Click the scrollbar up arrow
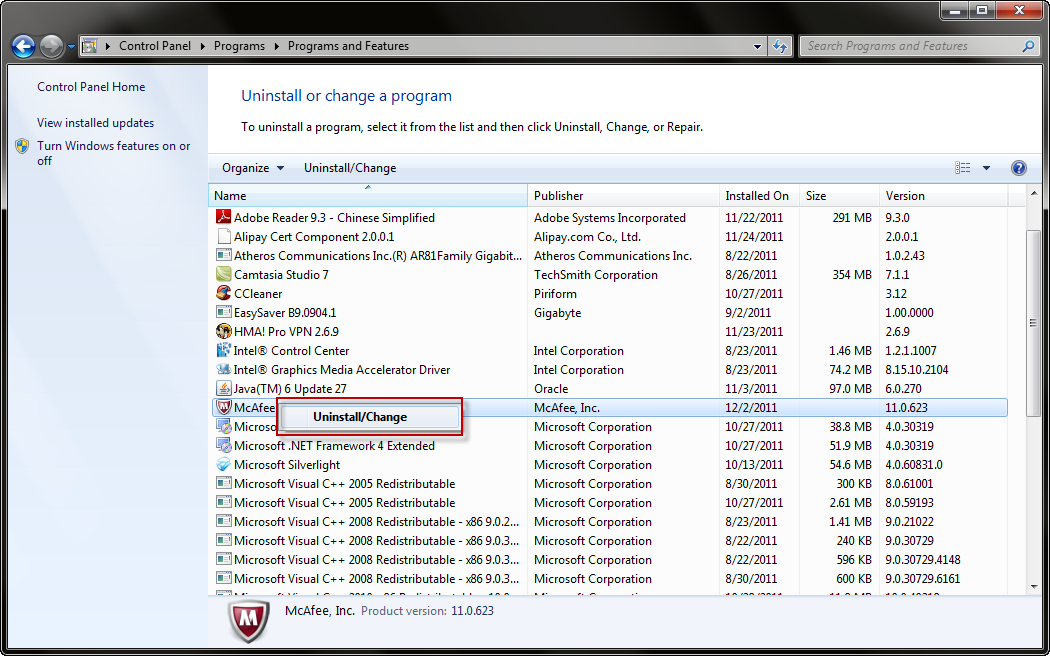The height and width of the screenshot is (656, 1050). click(1033, 194)
